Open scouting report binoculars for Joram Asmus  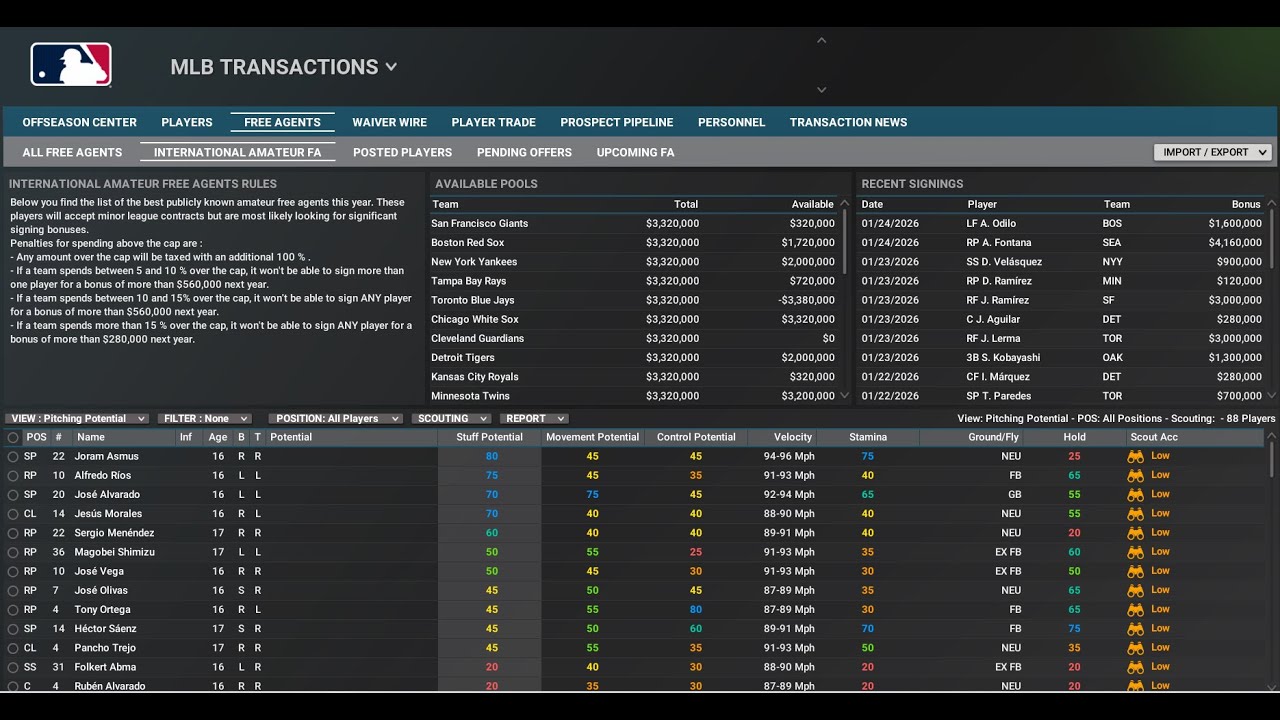click(1136, 456)
